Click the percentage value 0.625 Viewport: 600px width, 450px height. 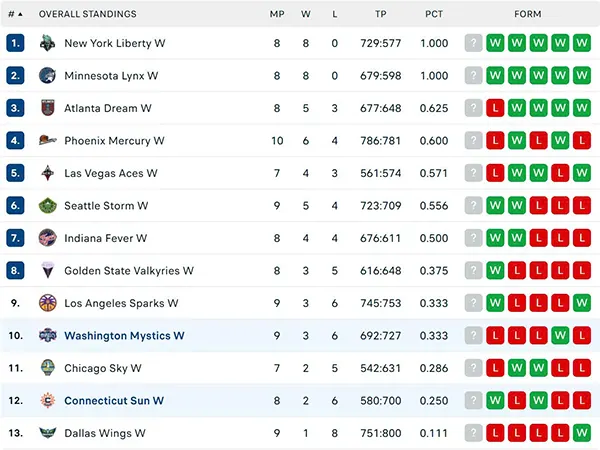coord(434,108)
